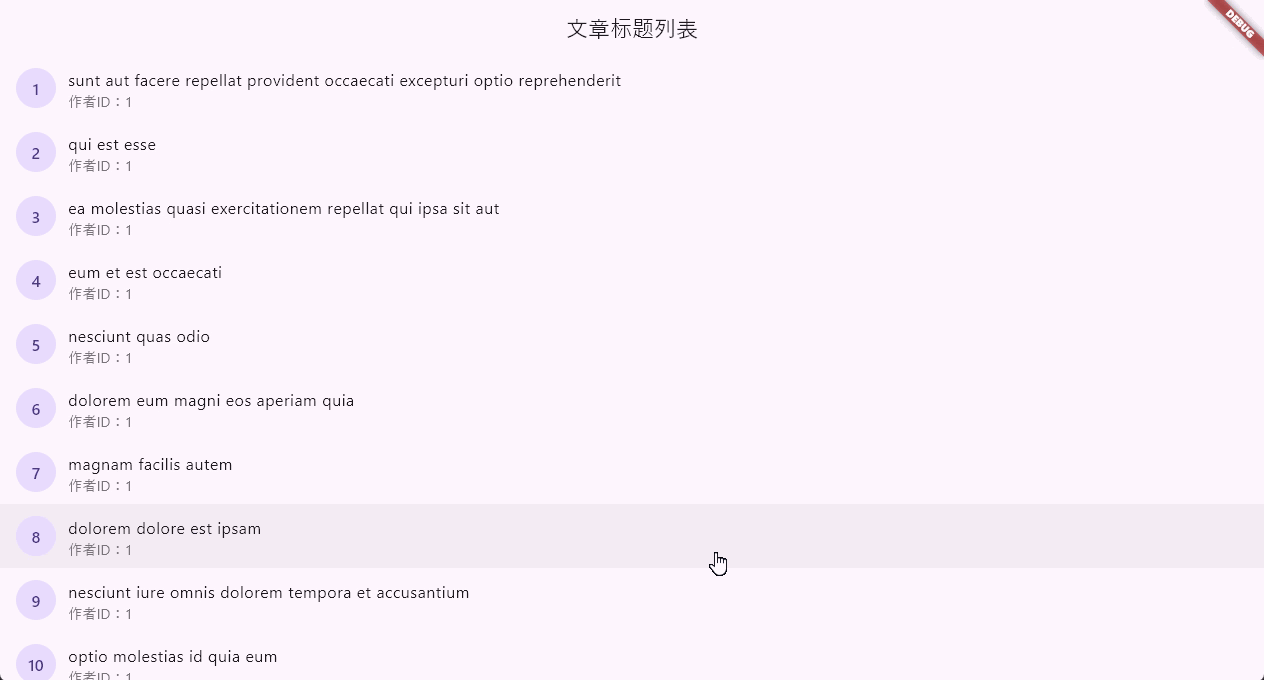Image resolution: width=1264 pixels, height=680 pixels.
Task: Select the "magnam facilis autem" row
Action: tap(150, 465)
